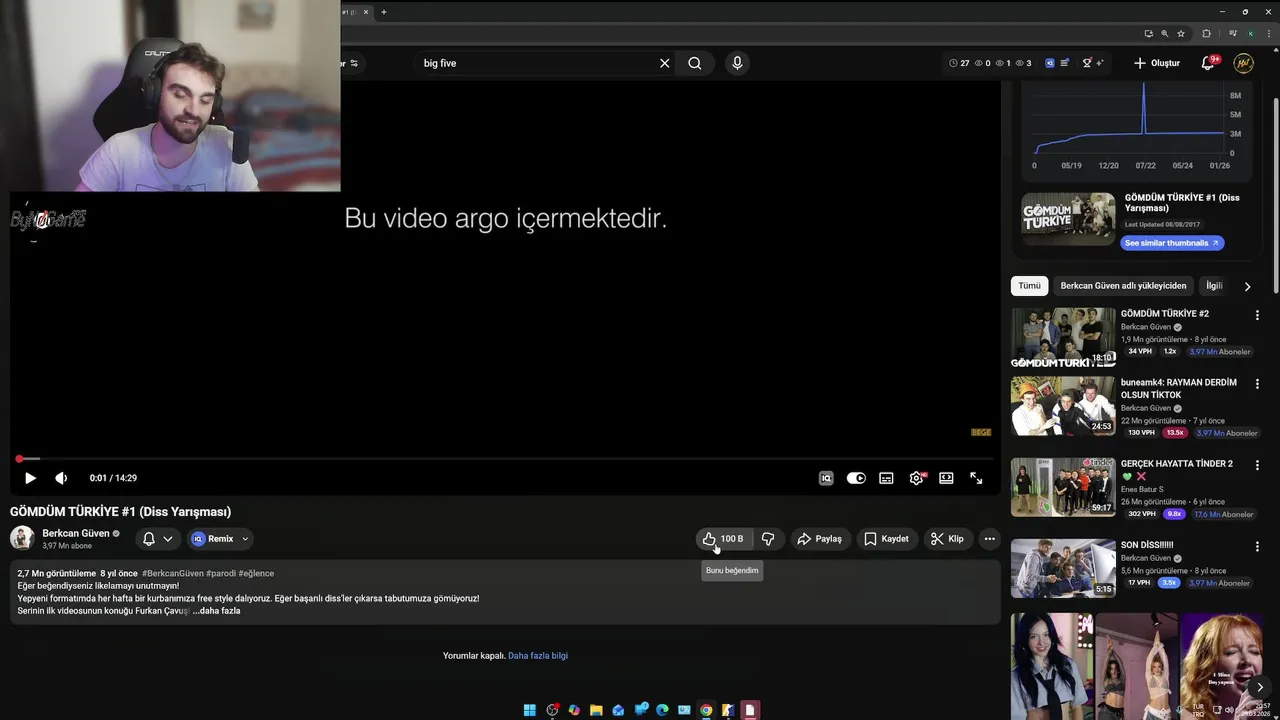Open the blue vidIQ icon in the header
Viewport: 1280px width, 720px height.
coord(1049,63)
